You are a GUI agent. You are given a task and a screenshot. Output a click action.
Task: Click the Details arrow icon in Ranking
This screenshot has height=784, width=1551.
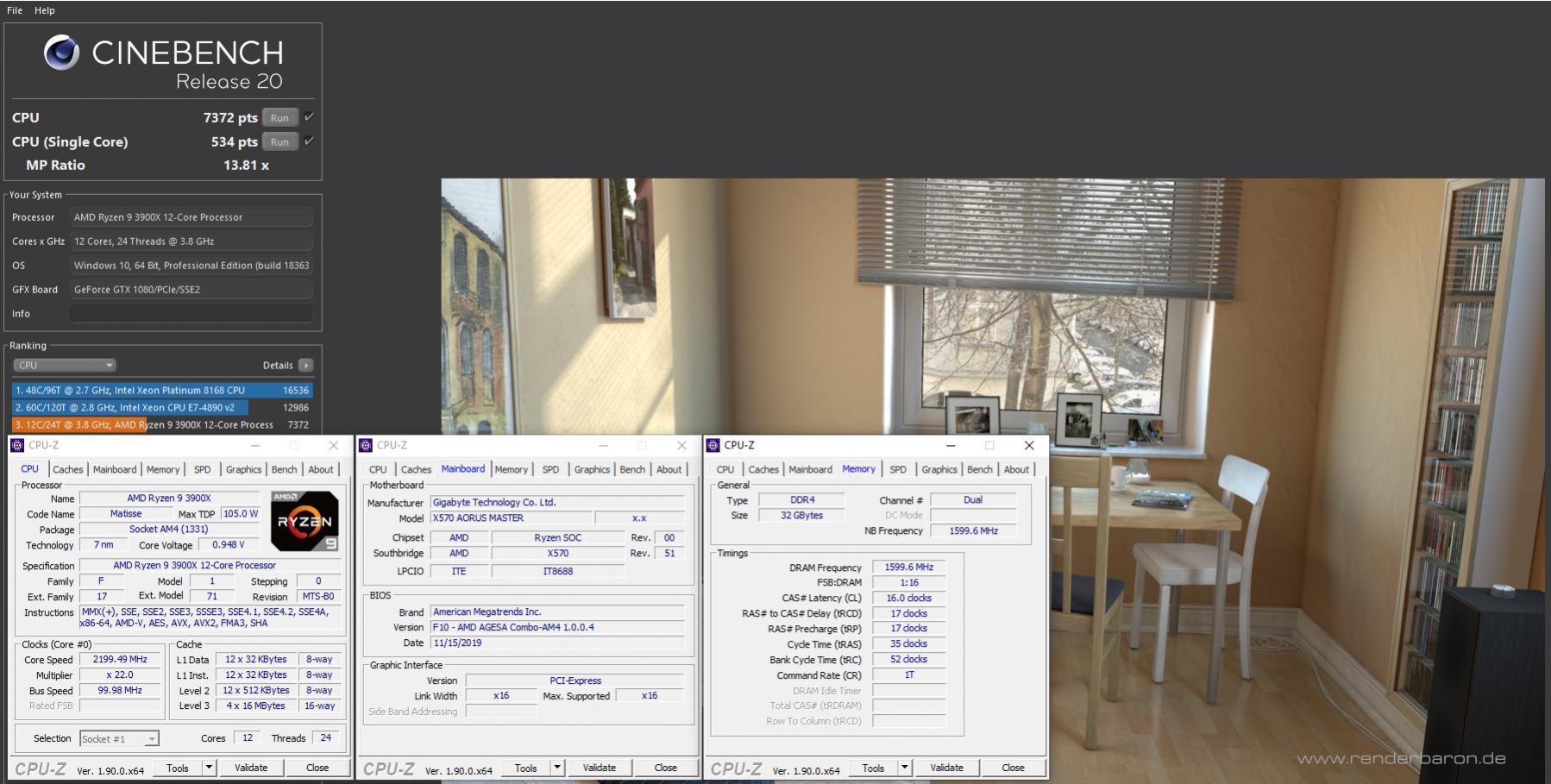(x=305, y=365)
